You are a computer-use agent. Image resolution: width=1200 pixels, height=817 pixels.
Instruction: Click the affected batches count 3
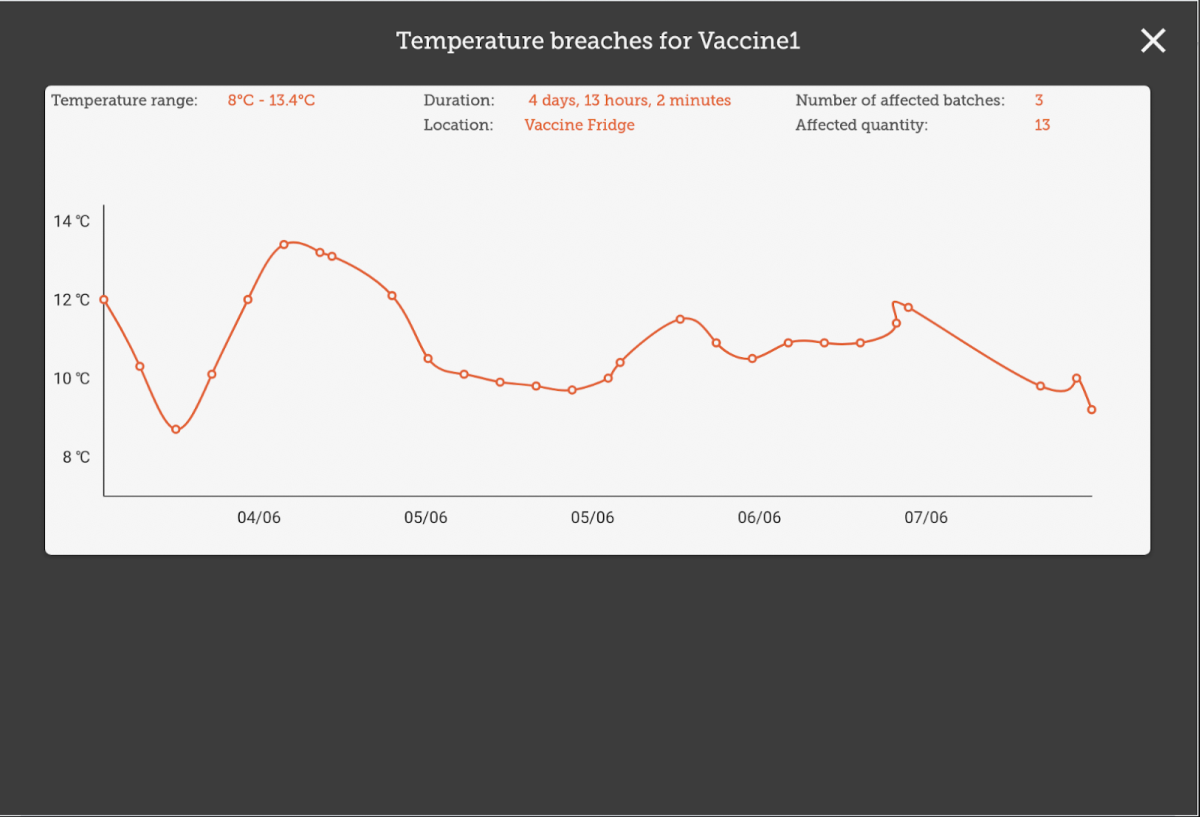1039,100
